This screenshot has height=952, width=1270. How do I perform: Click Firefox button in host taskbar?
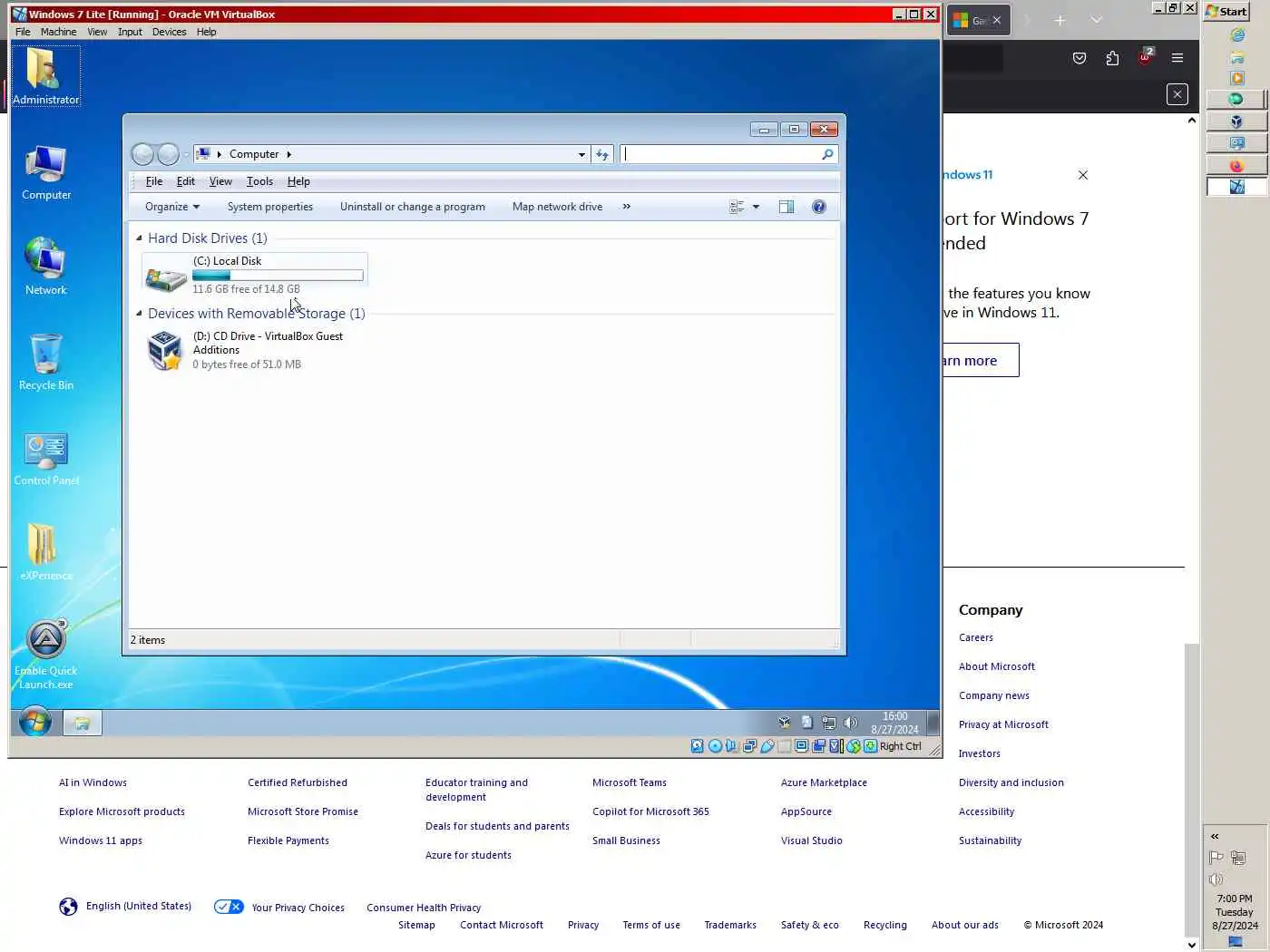1236,165
